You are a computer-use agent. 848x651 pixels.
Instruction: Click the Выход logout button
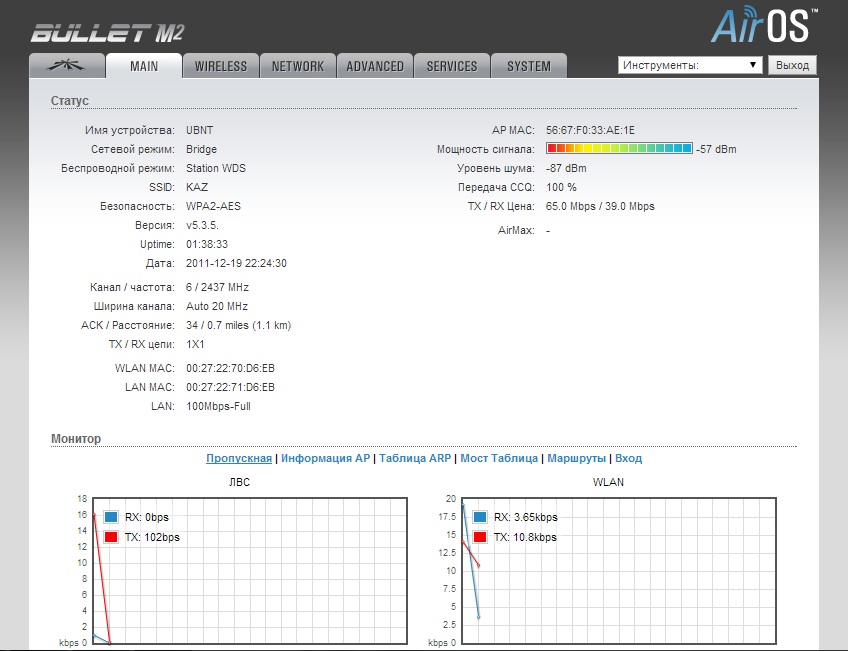(x=792, y=65)
